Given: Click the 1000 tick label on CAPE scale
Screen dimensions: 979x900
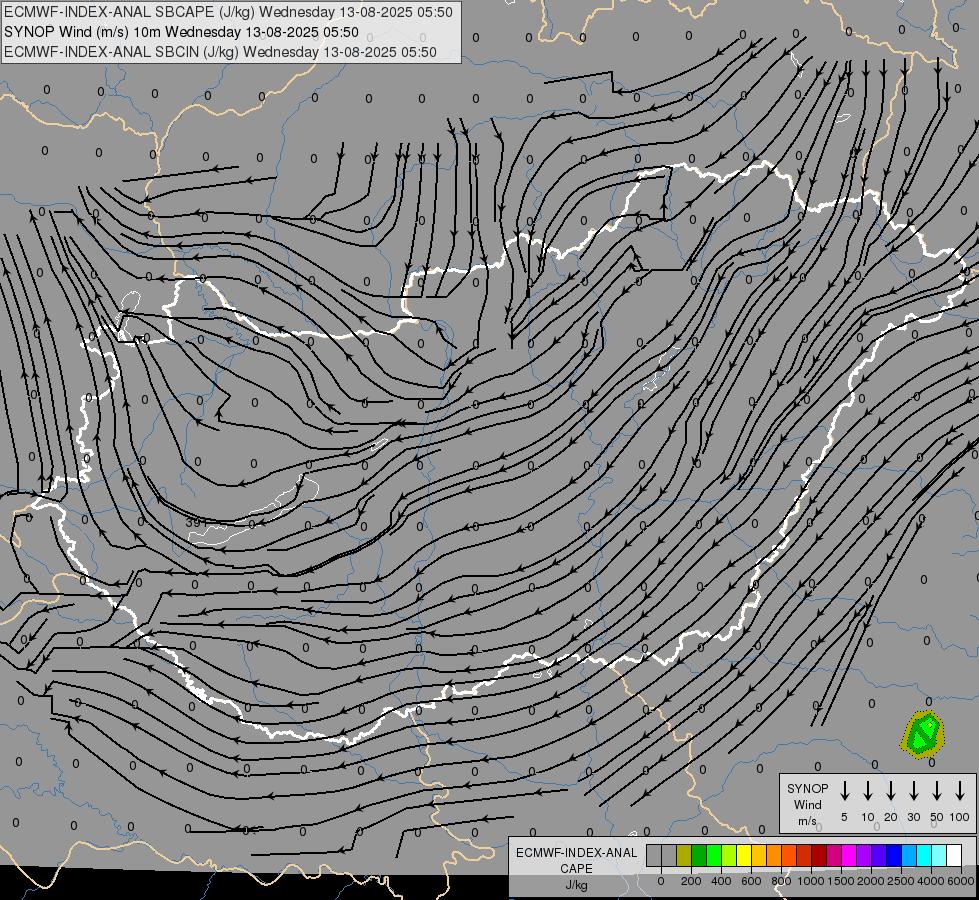Looking at the screenshot, I should 810,881.
